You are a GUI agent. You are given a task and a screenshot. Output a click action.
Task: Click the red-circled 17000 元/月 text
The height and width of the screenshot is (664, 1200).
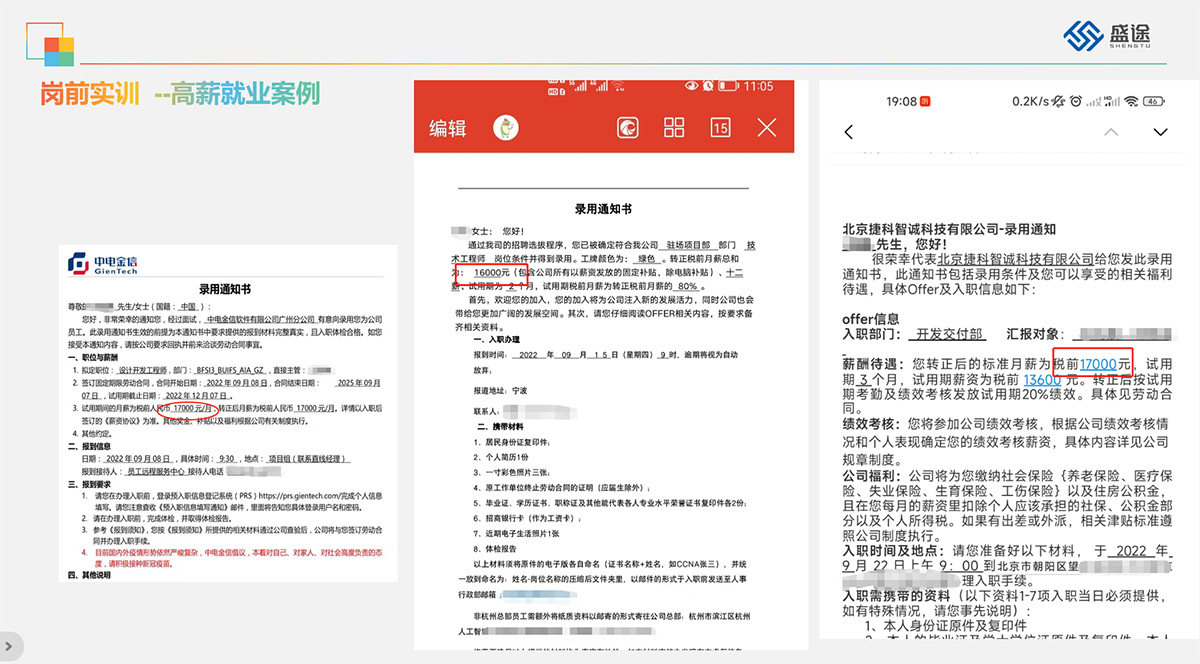coord(194,408)
